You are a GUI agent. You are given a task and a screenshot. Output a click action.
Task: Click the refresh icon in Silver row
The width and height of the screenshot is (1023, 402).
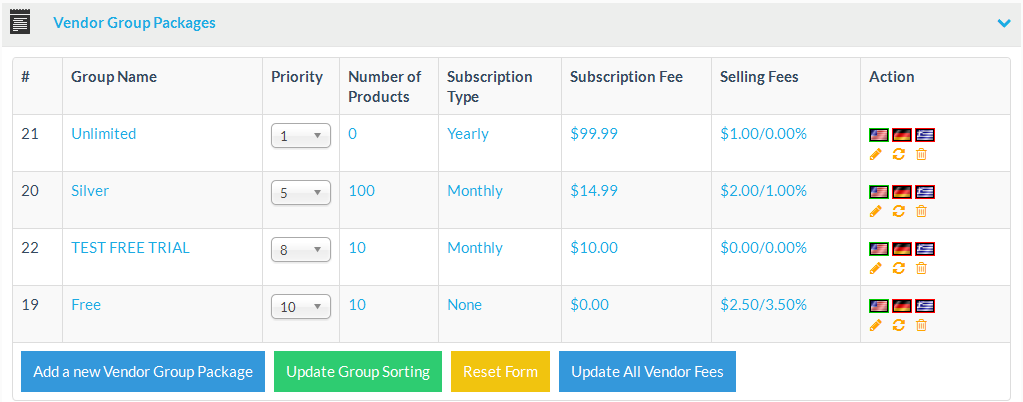coord(898,211)
